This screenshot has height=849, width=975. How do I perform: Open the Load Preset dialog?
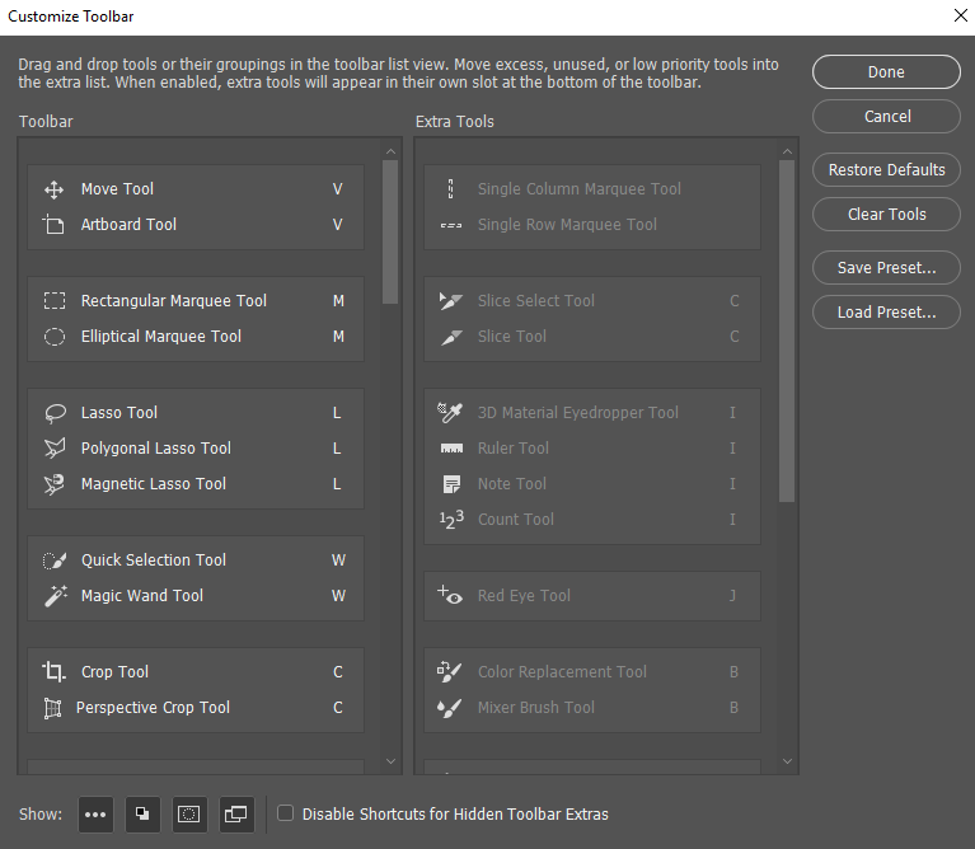coord(886,312)
